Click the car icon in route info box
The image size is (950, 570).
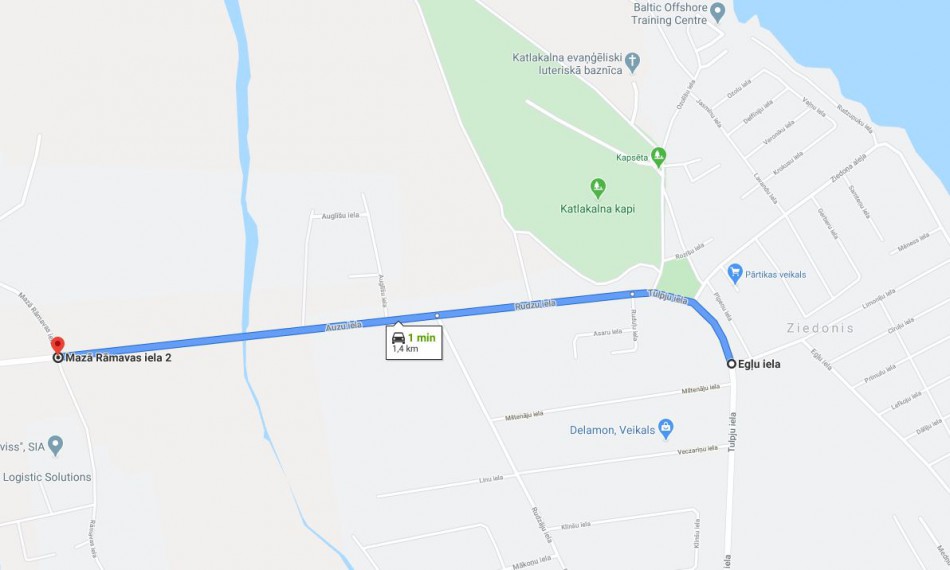tap(398, 338)
